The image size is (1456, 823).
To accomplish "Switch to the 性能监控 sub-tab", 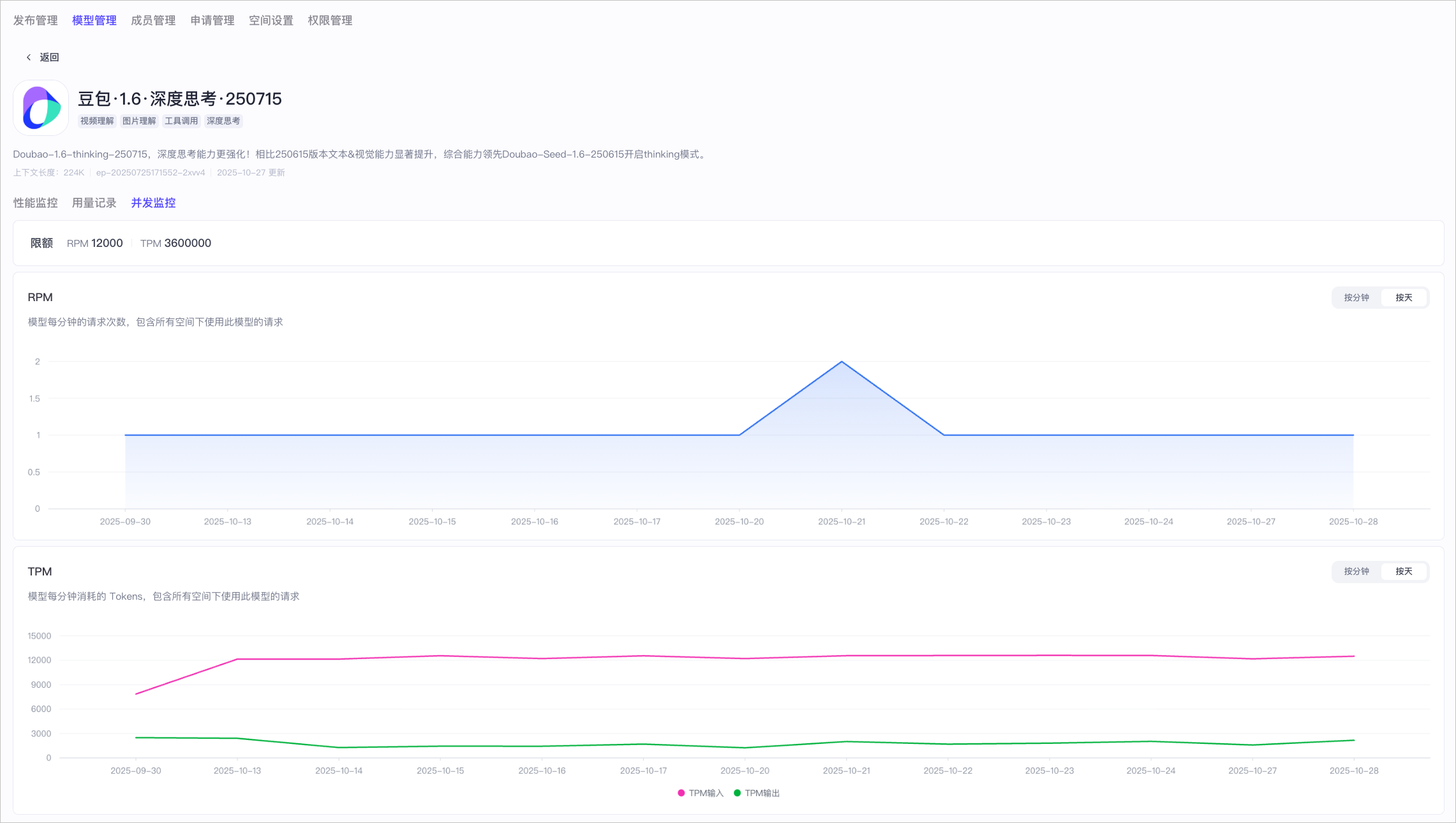I will point(36,203).
